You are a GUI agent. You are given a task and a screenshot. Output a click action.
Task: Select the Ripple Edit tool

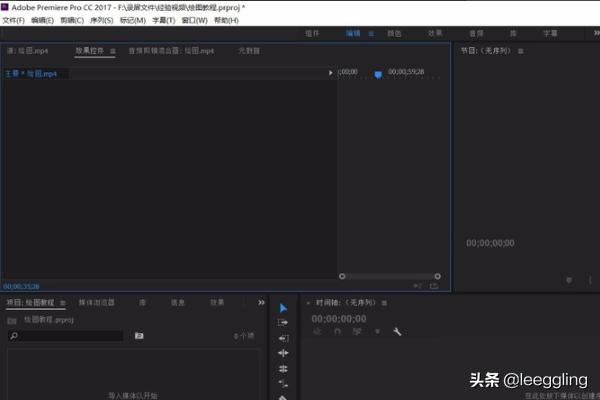(x=283, y=353)
